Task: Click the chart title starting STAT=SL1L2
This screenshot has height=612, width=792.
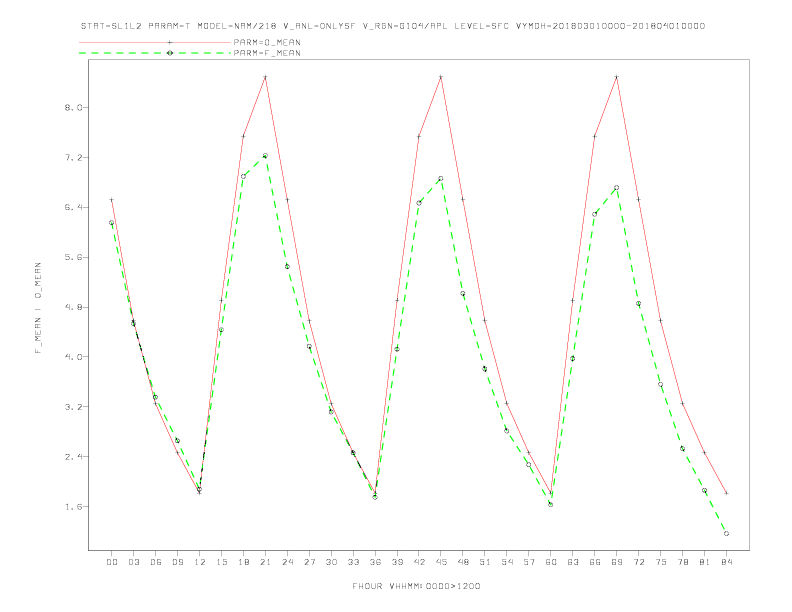Action: click(x=393, y=26)
